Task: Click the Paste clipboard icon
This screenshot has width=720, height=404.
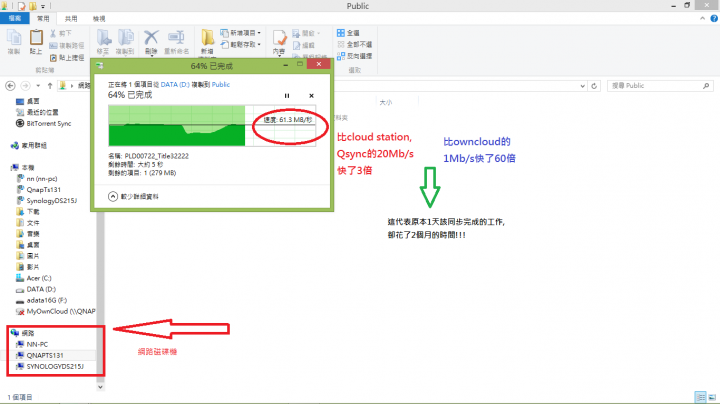Action: tap(36, 38)
